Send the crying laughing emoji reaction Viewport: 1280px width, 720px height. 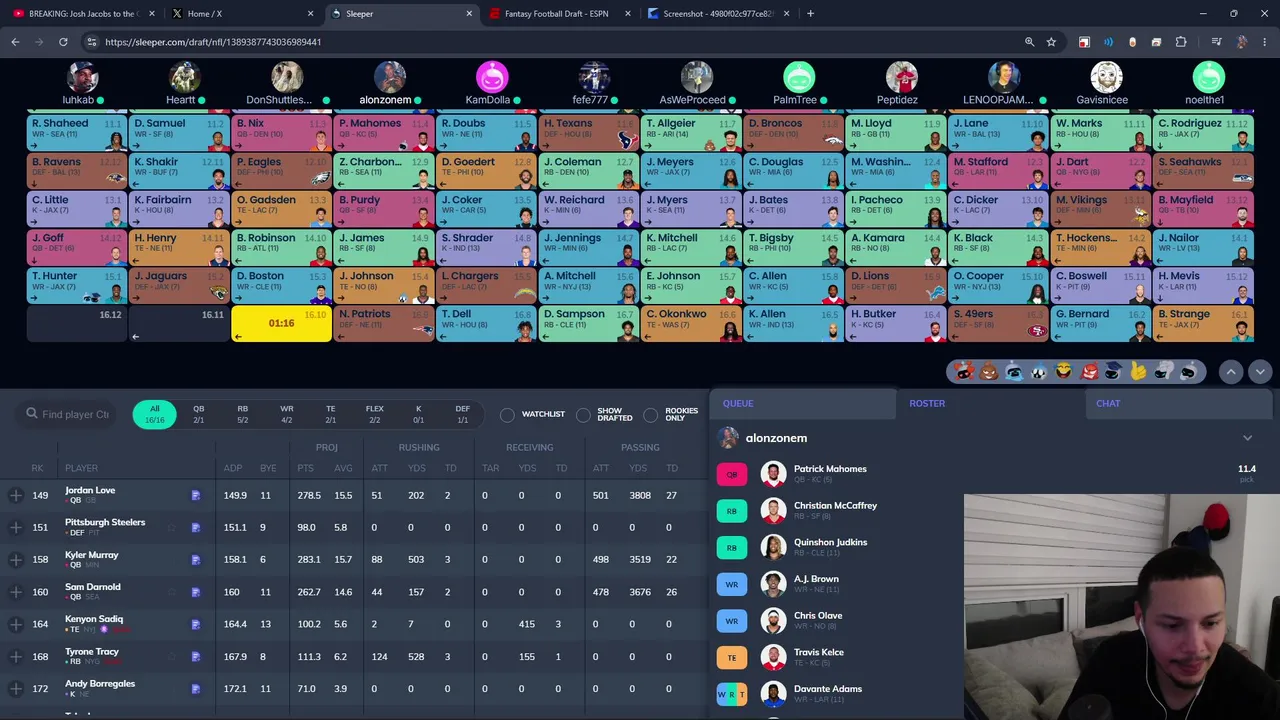pyautogui.click(x=1064, y=371)
